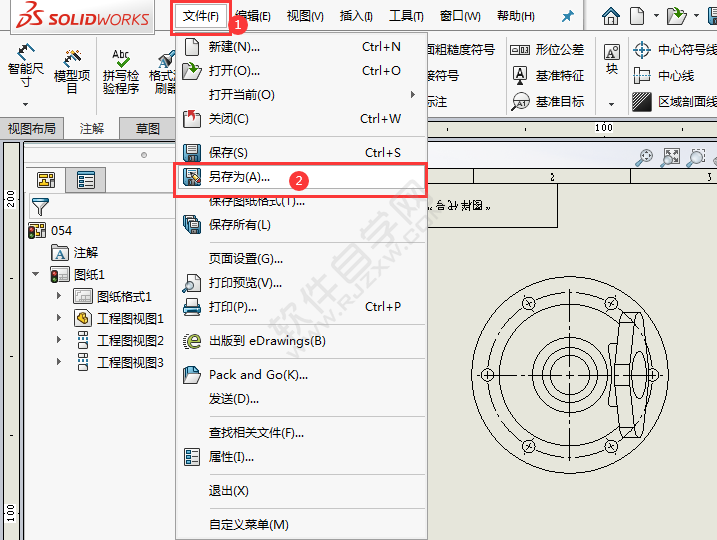Image resolution: width=717 pixels, height=540 pixels.
Task: Select 打印预览(V)... menu entry
Action: coord(301,283)
